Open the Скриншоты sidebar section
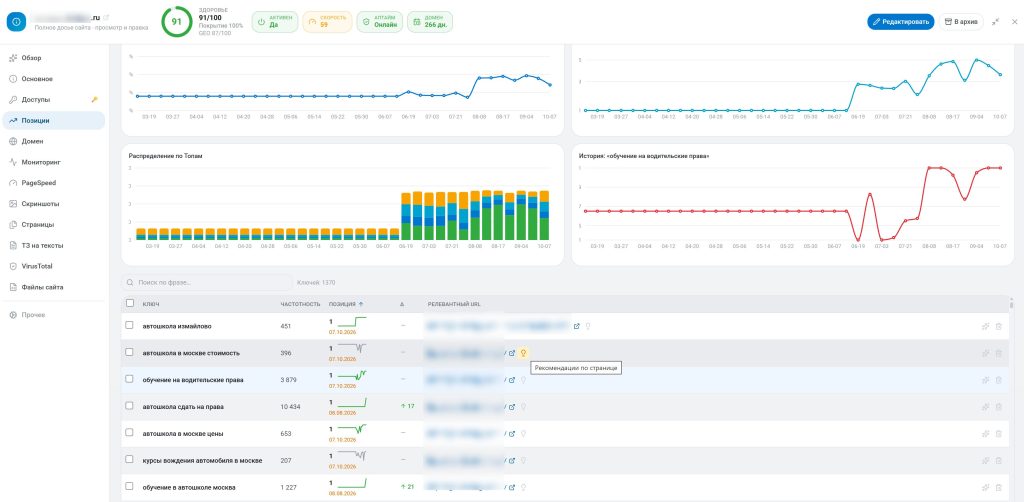The width and height of the screenshot is (1024, 502). (54, 204)
